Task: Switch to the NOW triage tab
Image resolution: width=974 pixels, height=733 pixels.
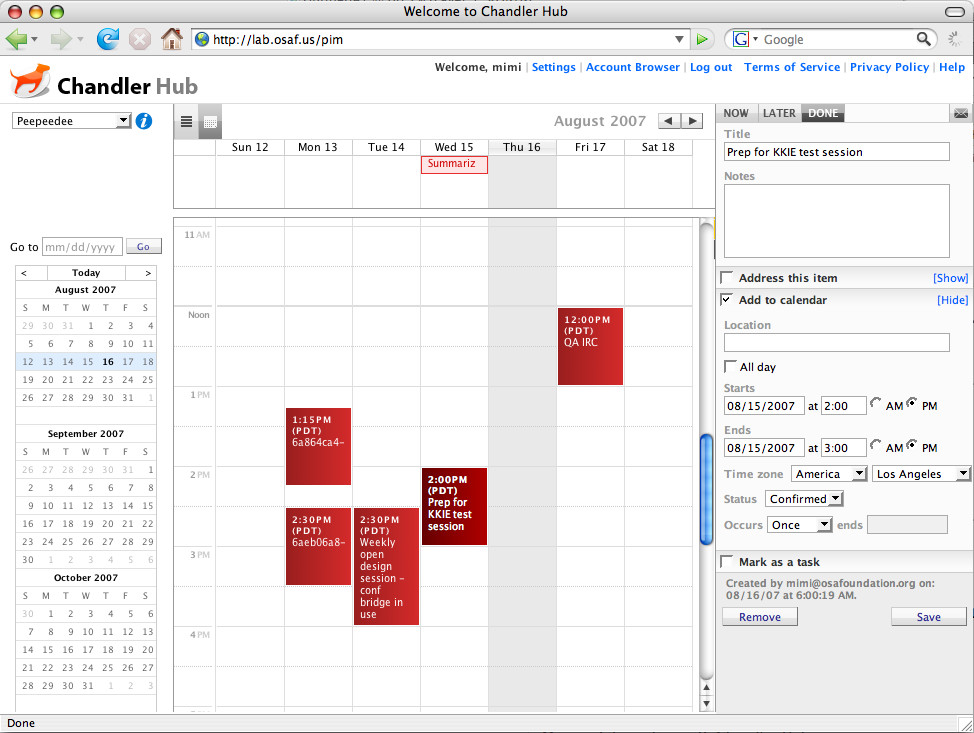Action: coord(736,113)
